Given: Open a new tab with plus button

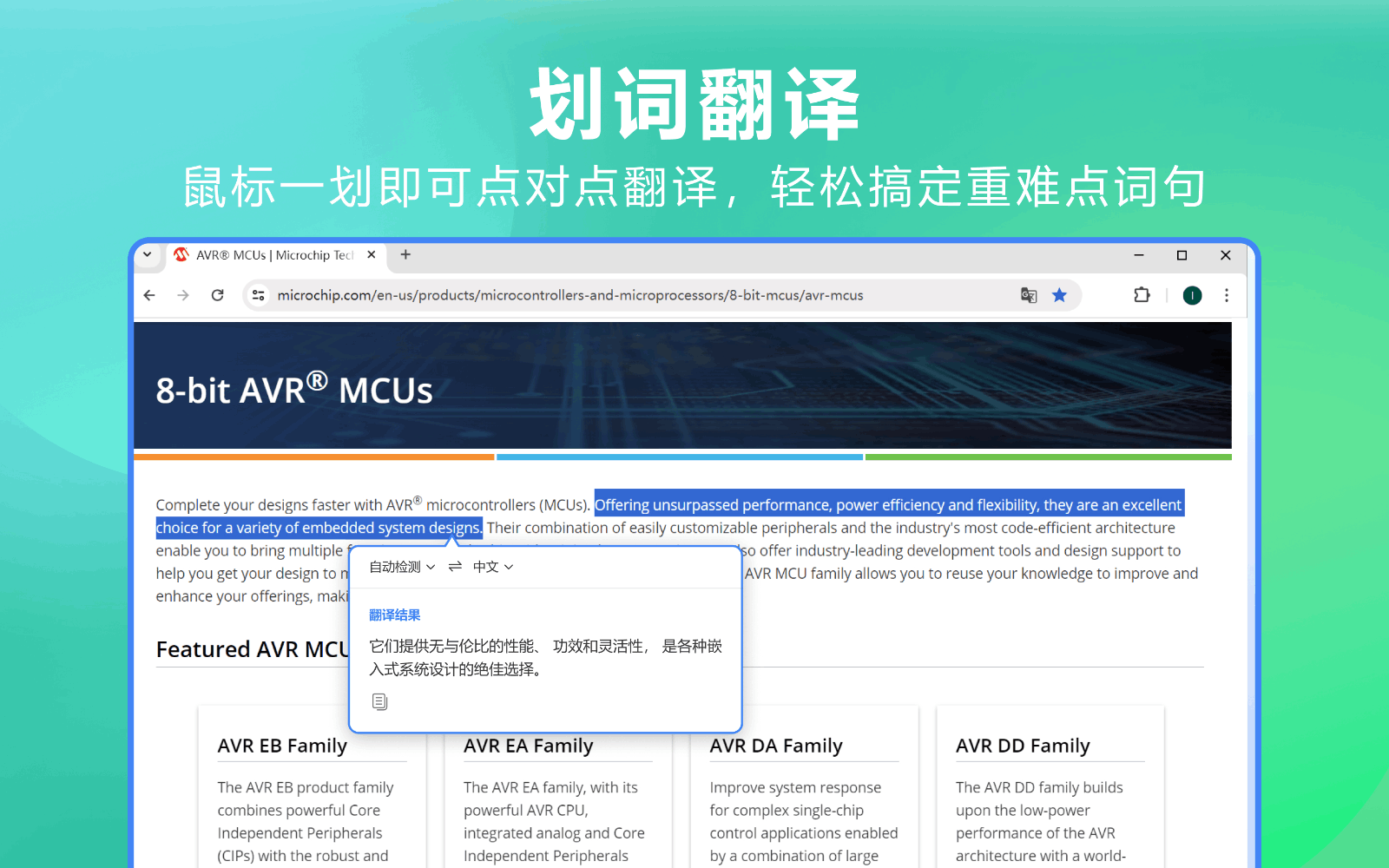Looking at the screenshot, I should 405,254.
